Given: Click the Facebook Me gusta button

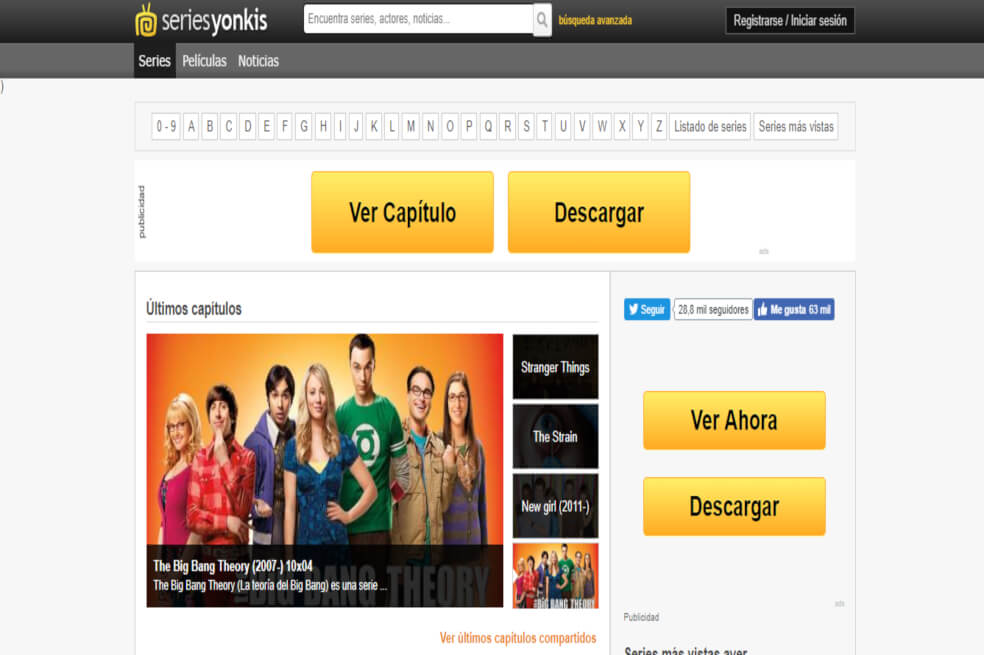Looking at the screenshot, I should pyautogui.click(x=794, y=309).
